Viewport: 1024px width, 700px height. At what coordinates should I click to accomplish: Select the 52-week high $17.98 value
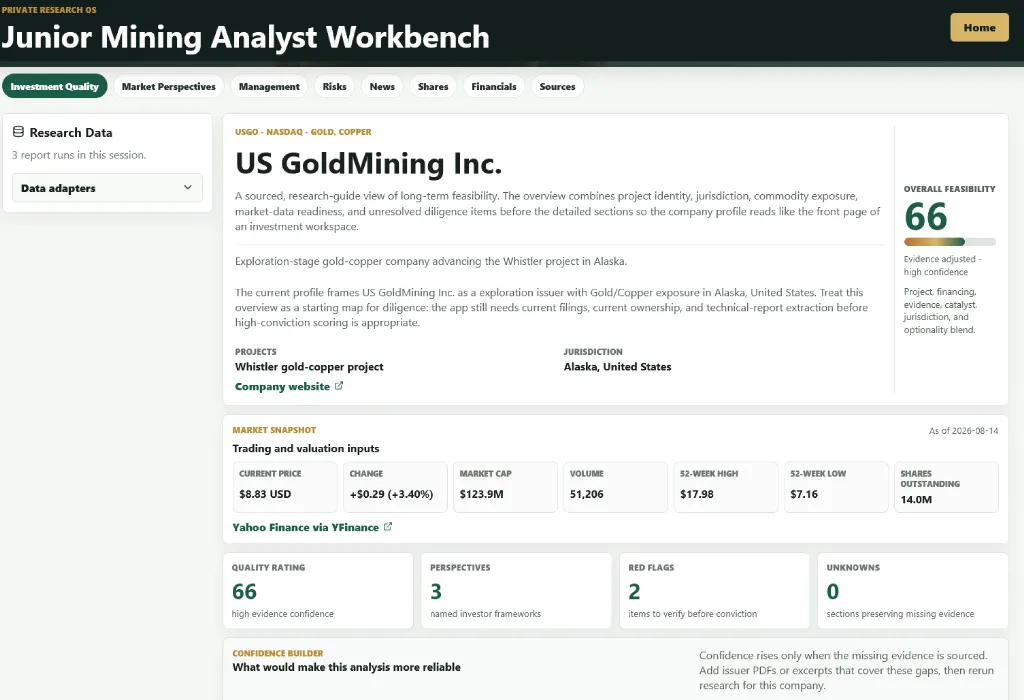click(x=697, y=494)
